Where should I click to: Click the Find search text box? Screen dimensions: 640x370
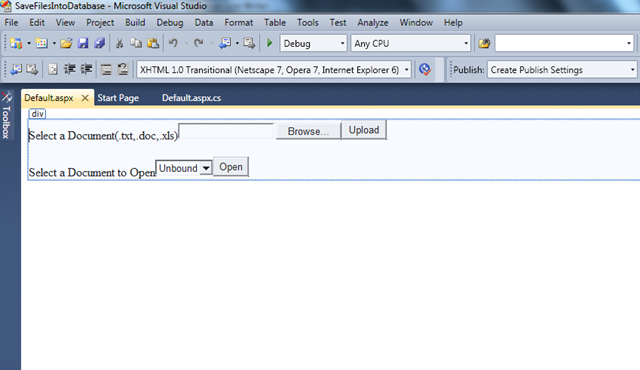click(x=560, y=44)
